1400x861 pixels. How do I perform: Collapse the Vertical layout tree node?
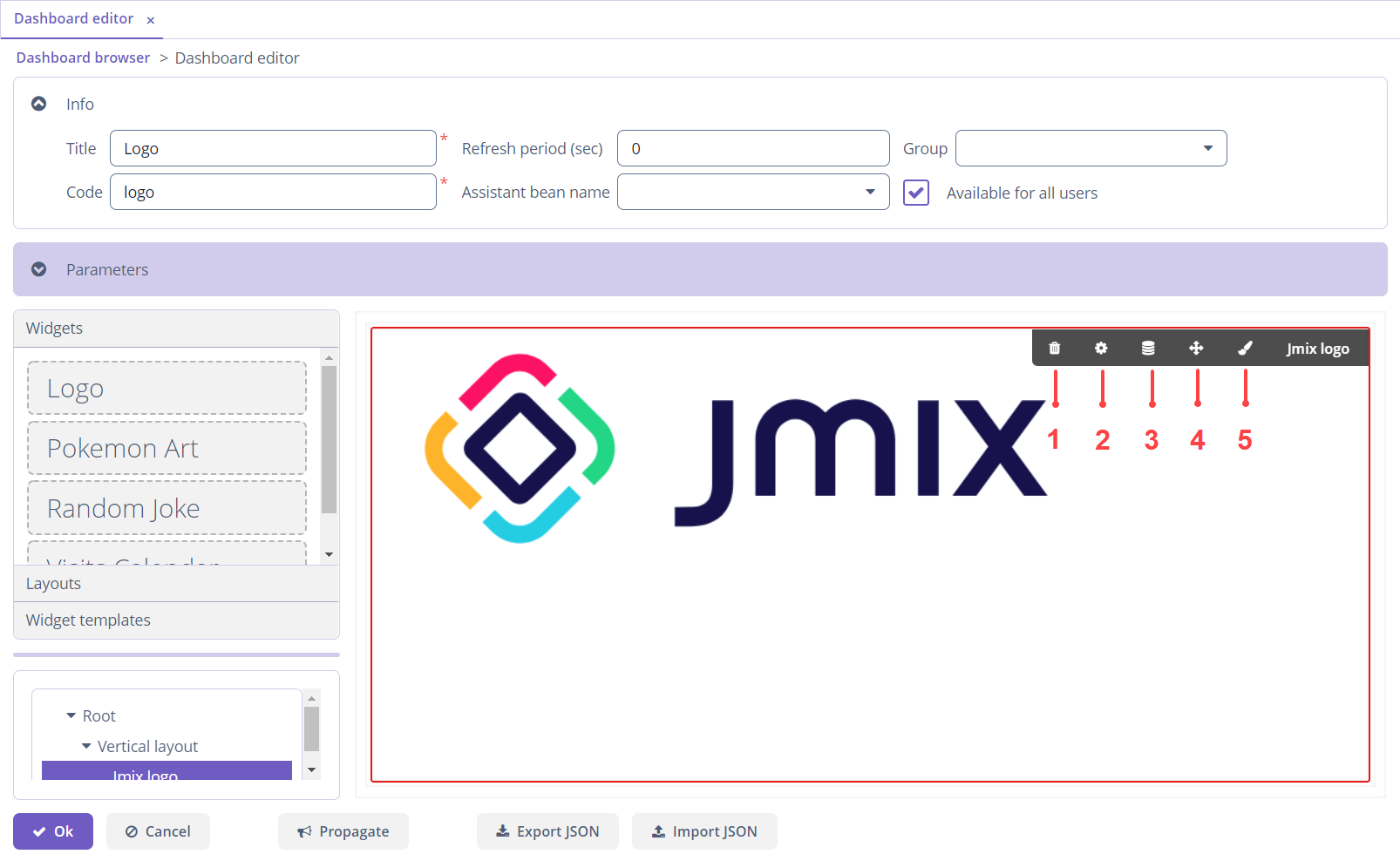tap(86, 746)
